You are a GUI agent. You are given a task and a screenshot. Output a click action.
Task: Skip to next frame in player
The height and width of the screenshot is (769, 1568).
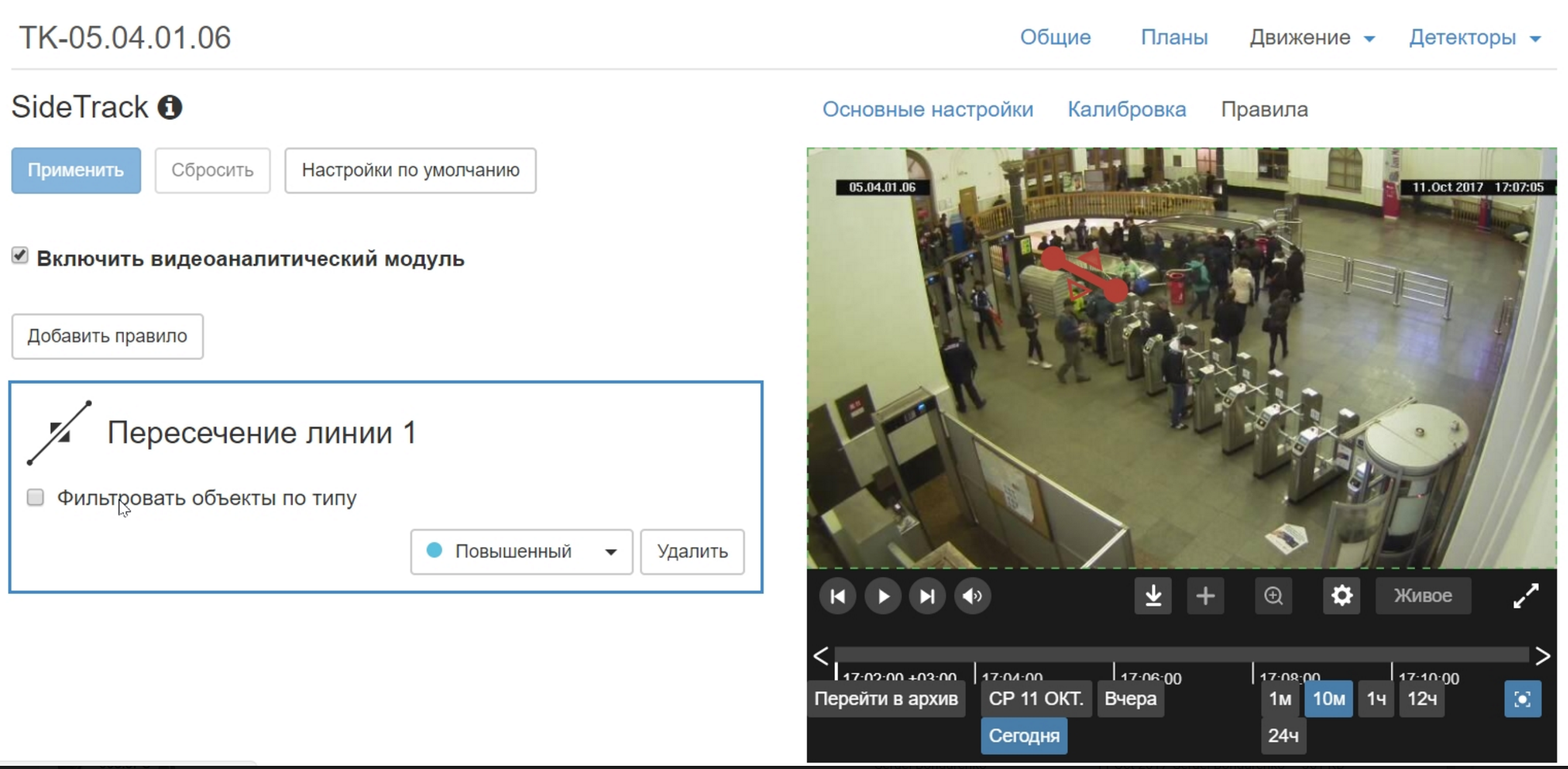(x=927, y=596)
